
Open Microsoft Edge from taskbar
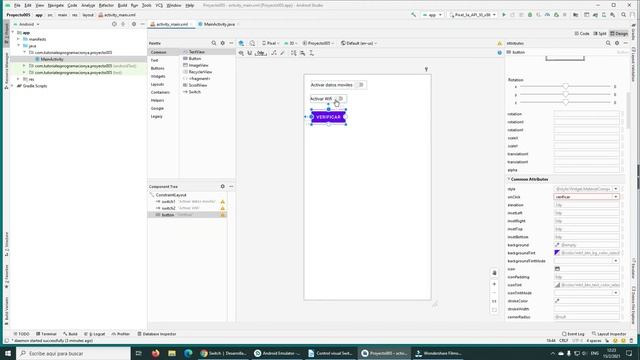click(188, 353)
